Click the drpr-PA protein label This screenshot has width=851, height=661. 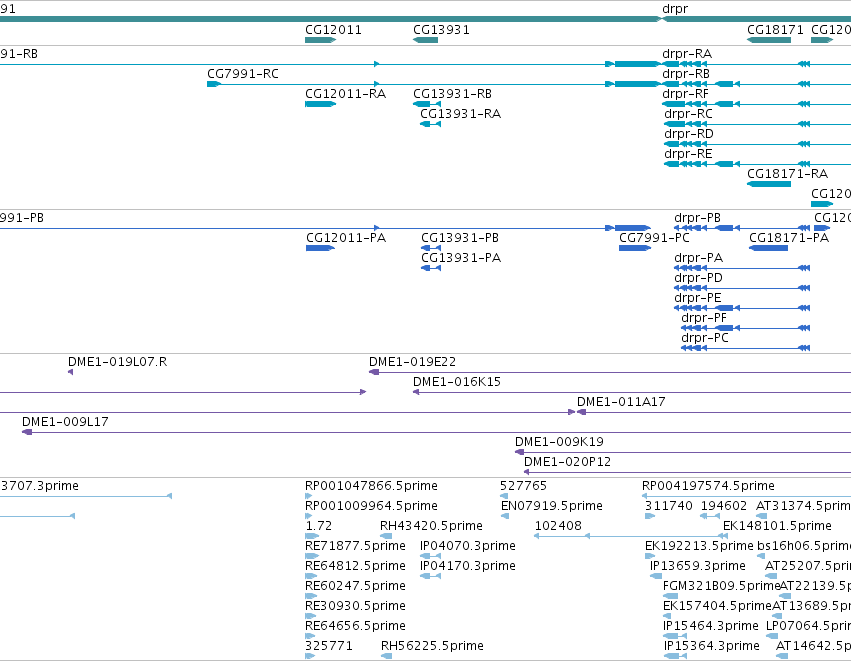[698, 258]
